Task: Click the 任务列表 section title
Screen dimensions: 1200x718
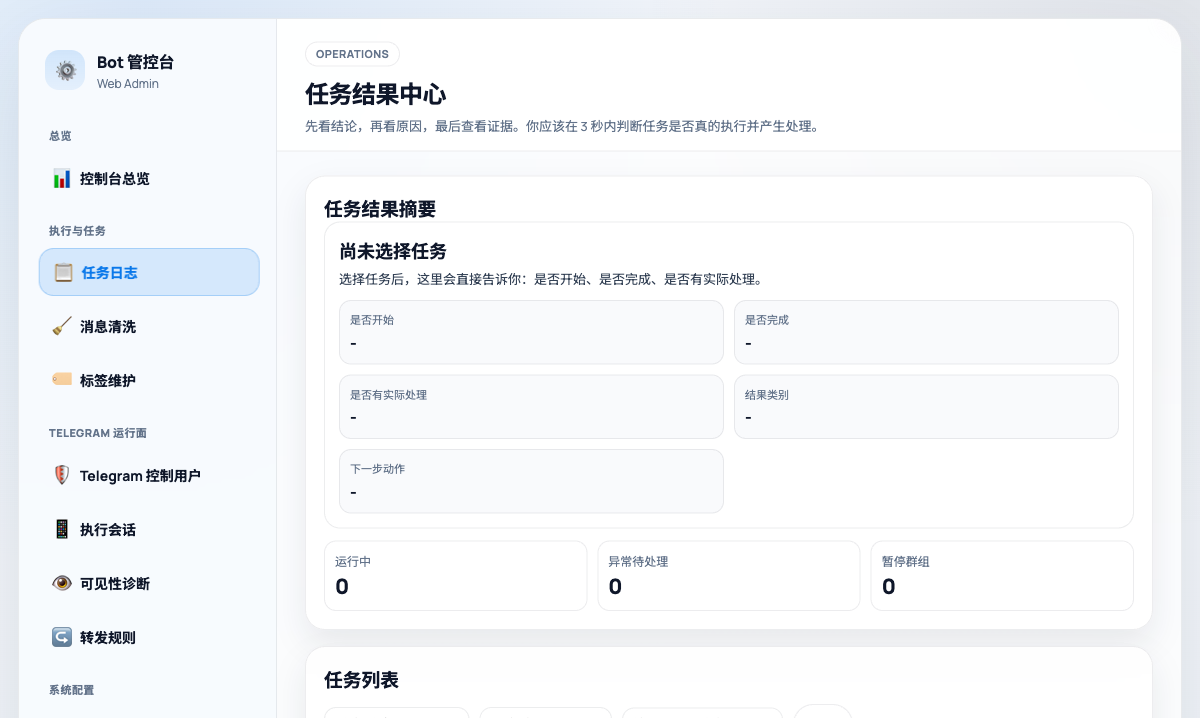Action: (361, 680)
